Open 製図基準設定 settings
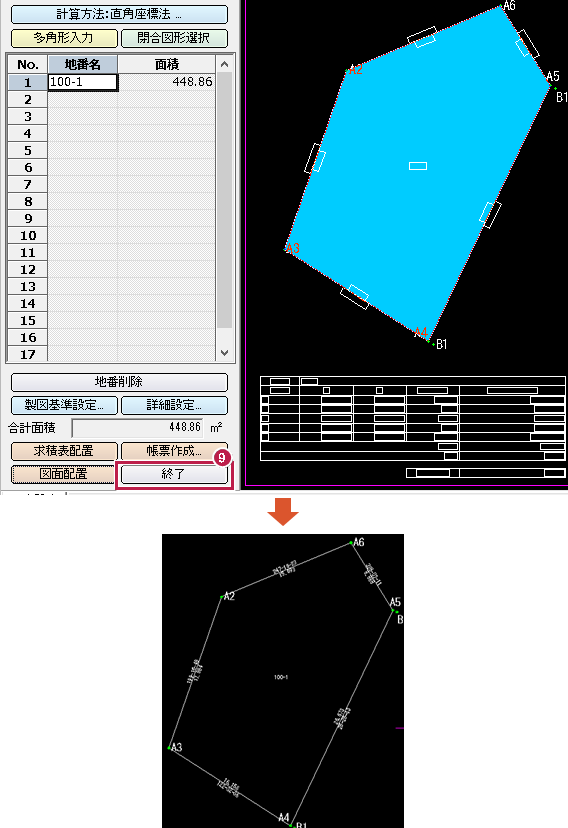 64,405
